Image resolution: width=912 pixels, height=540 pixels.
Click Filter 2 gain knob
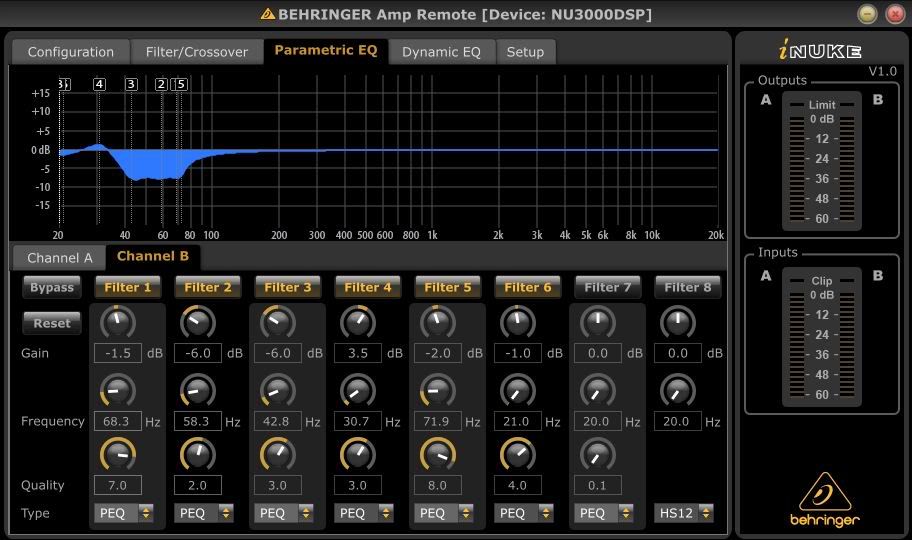click(198, 322)
